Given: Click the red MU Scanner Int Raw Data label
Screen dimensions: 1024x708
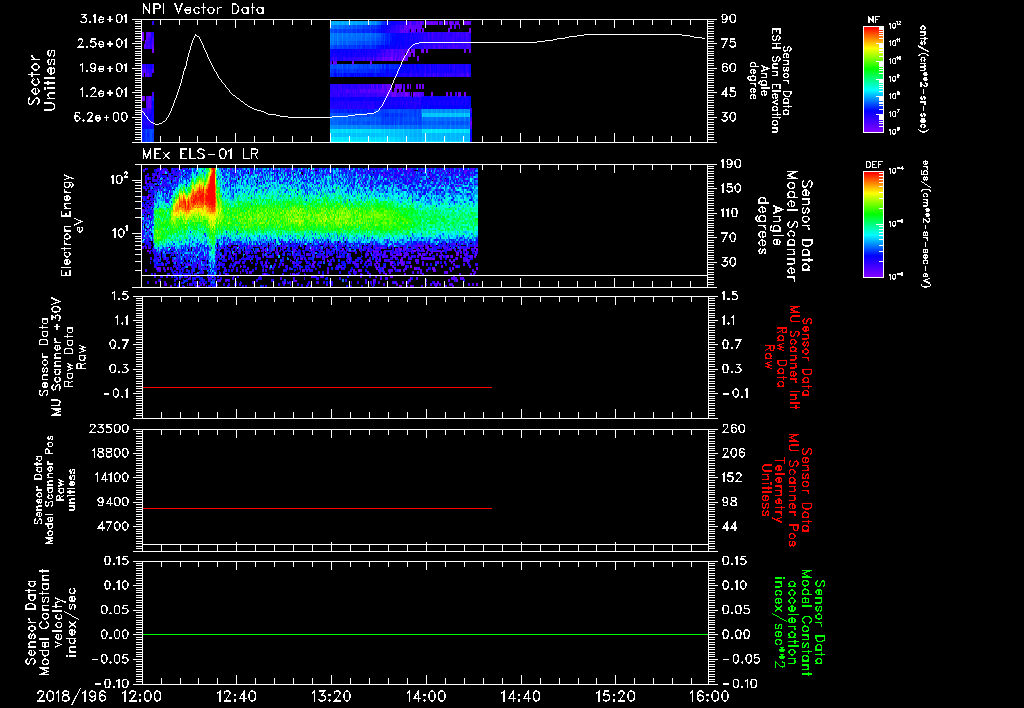Looking at the screenshot, I should [x=788, y=357].
